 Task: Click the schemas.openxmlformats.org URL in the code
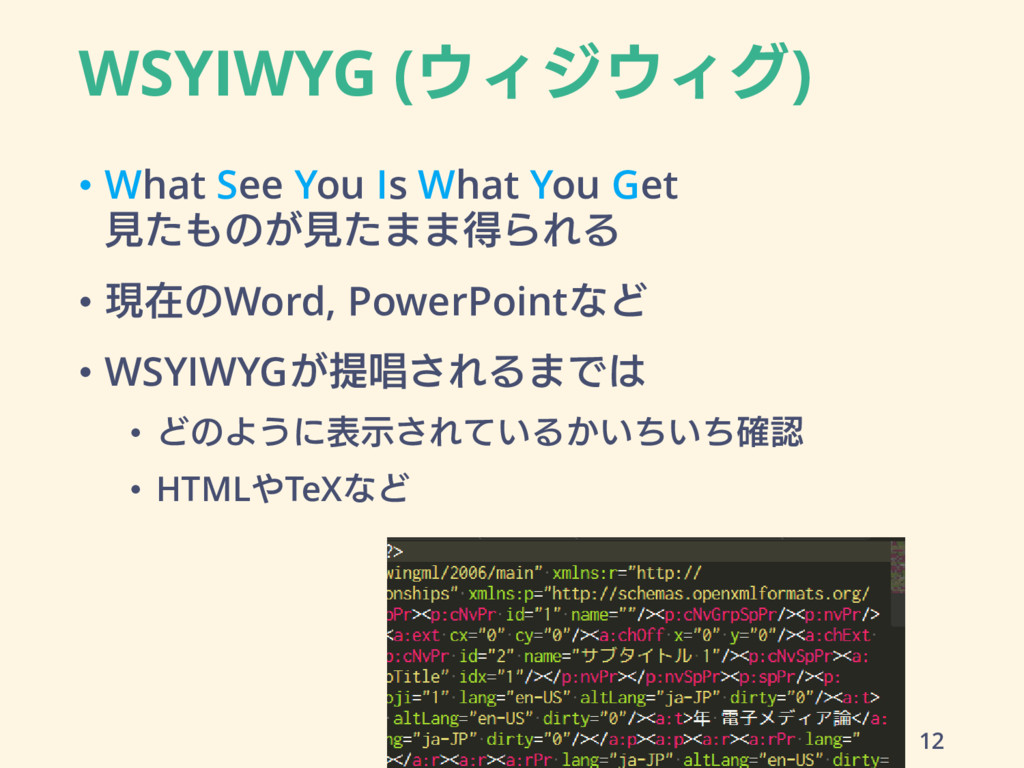pyautogui.click(x=711, y=594)
